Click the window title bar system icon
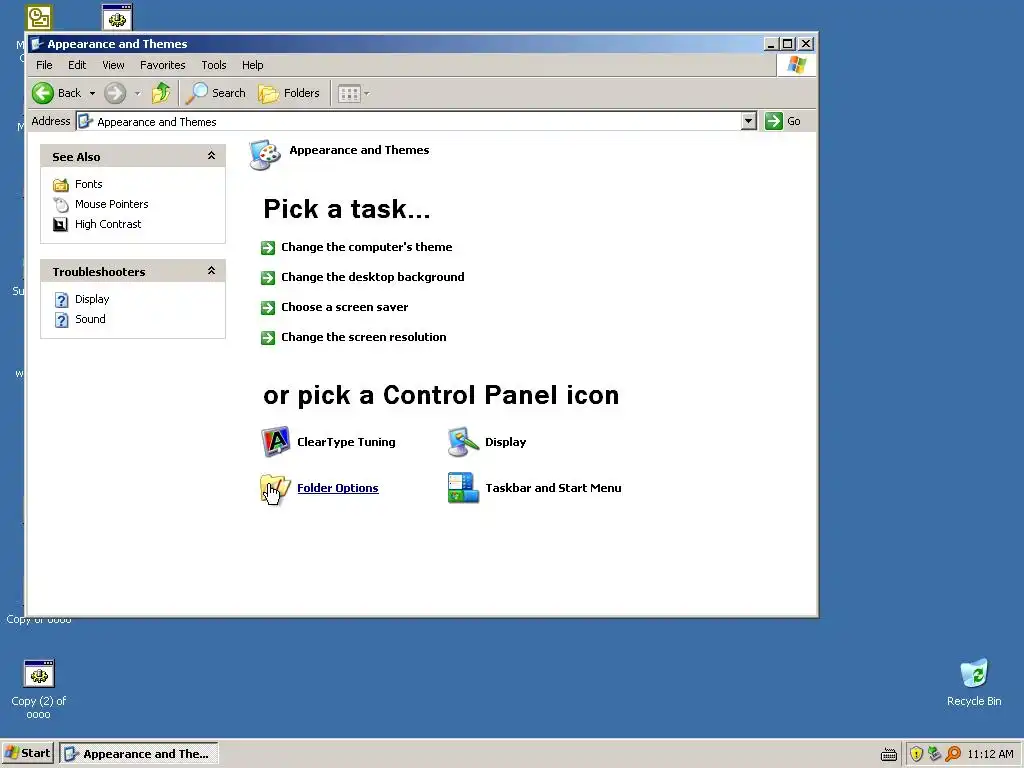Image resolution: width=1024 pixels, height=768 pixels. pos(37,44)
